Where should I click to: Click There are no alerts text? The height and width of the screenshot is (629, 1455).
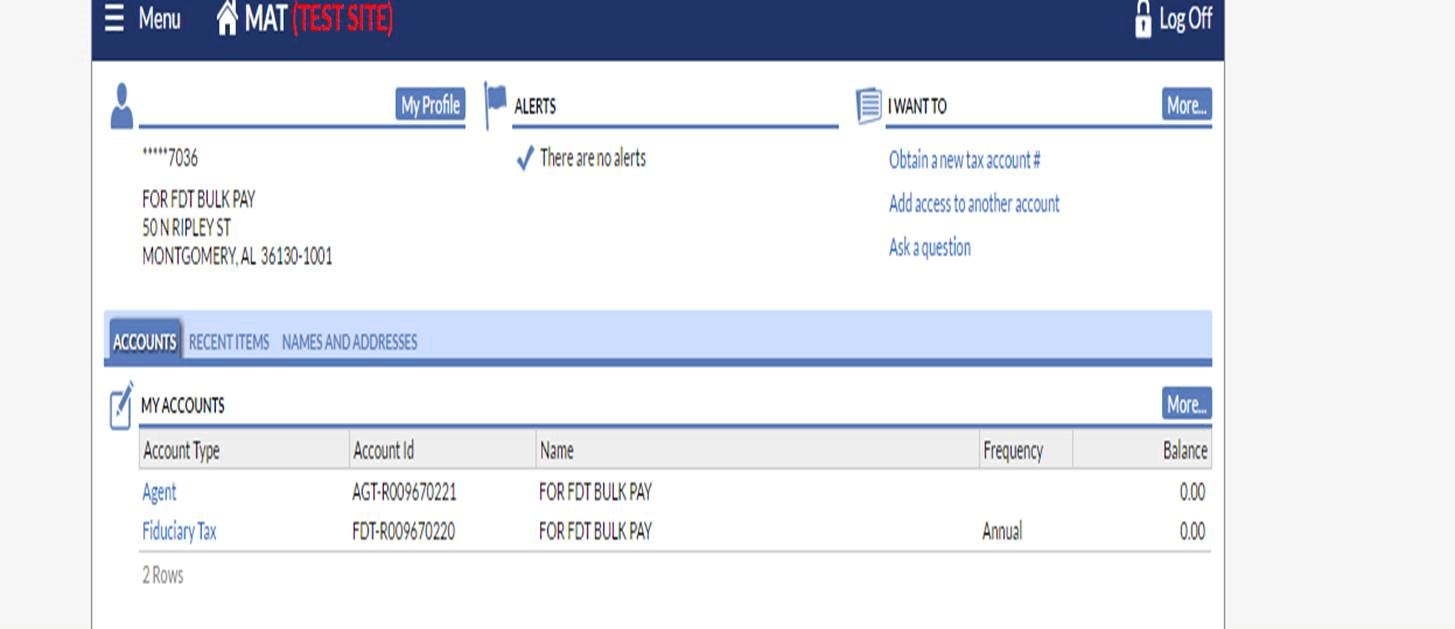[x=593, y=158]
